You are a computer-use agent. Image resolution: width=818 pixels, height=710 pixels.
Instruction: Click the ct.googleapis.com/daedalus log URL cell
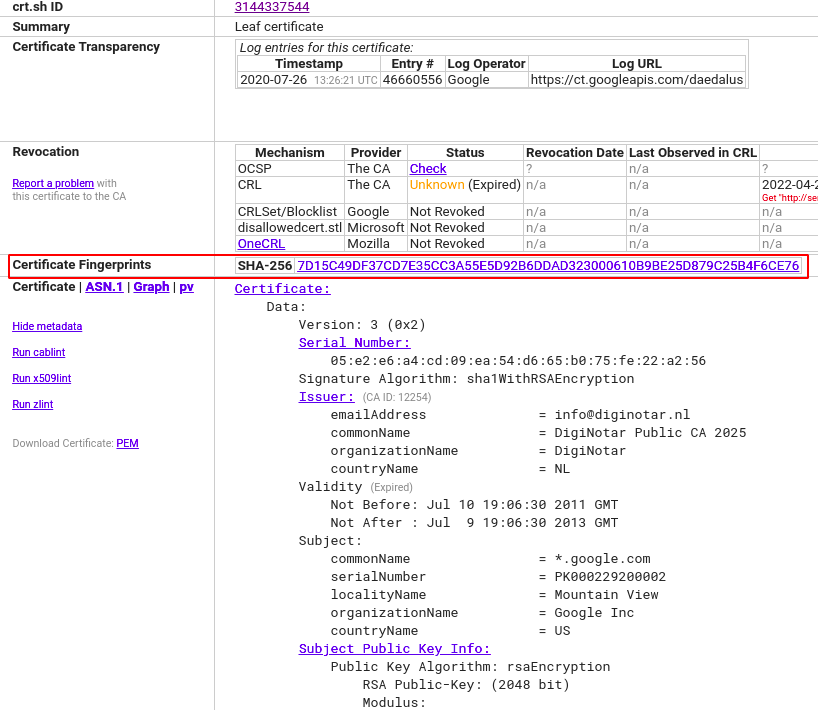pos(636,80)
